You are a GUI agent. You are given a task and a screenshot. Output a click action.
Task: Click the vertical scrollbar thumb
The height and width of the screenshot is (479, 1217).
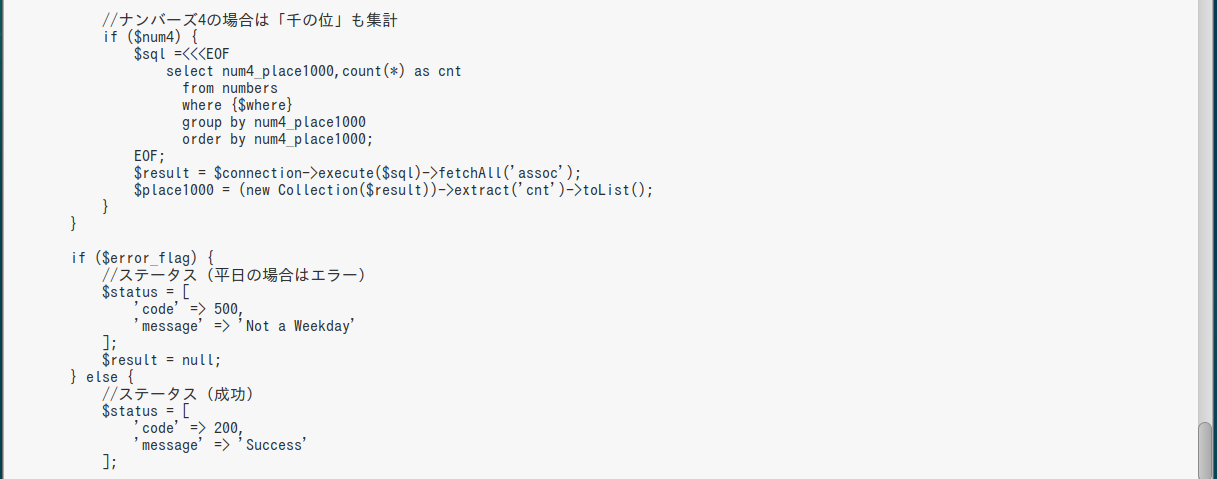click(1205, 451)
